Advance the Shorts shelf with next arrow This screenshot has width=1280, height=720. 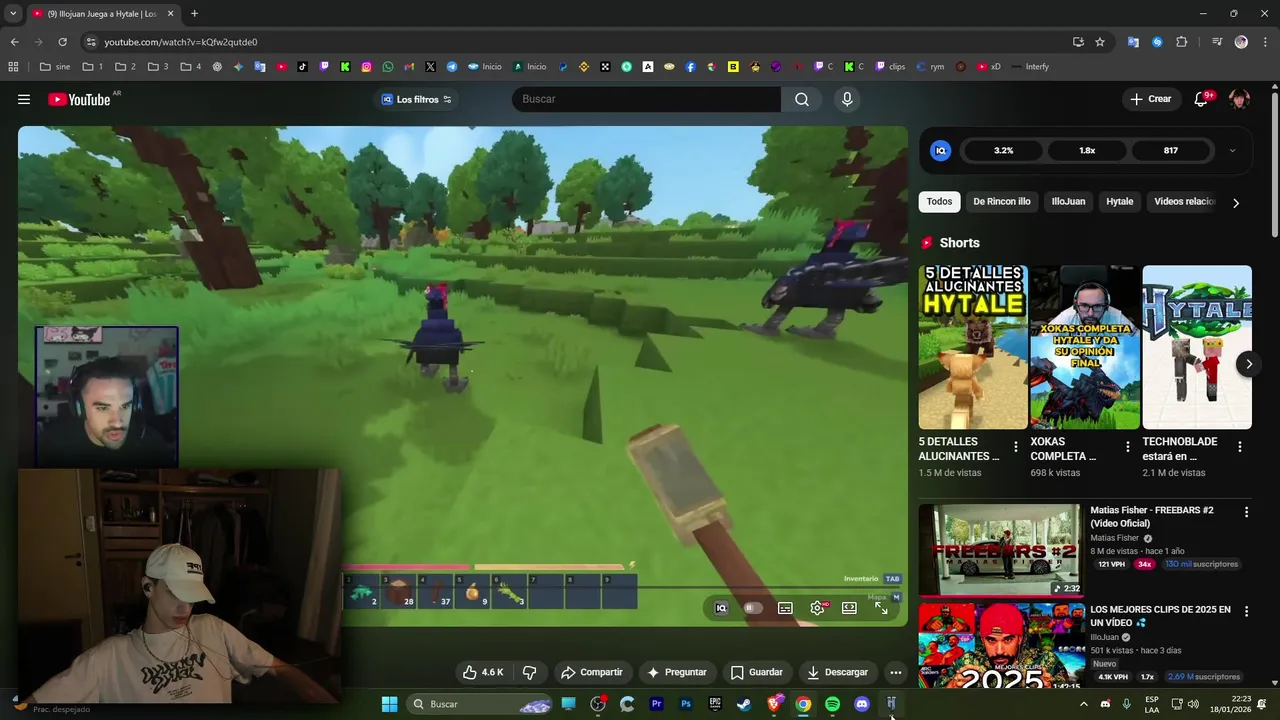click(x=1248, y=364)
